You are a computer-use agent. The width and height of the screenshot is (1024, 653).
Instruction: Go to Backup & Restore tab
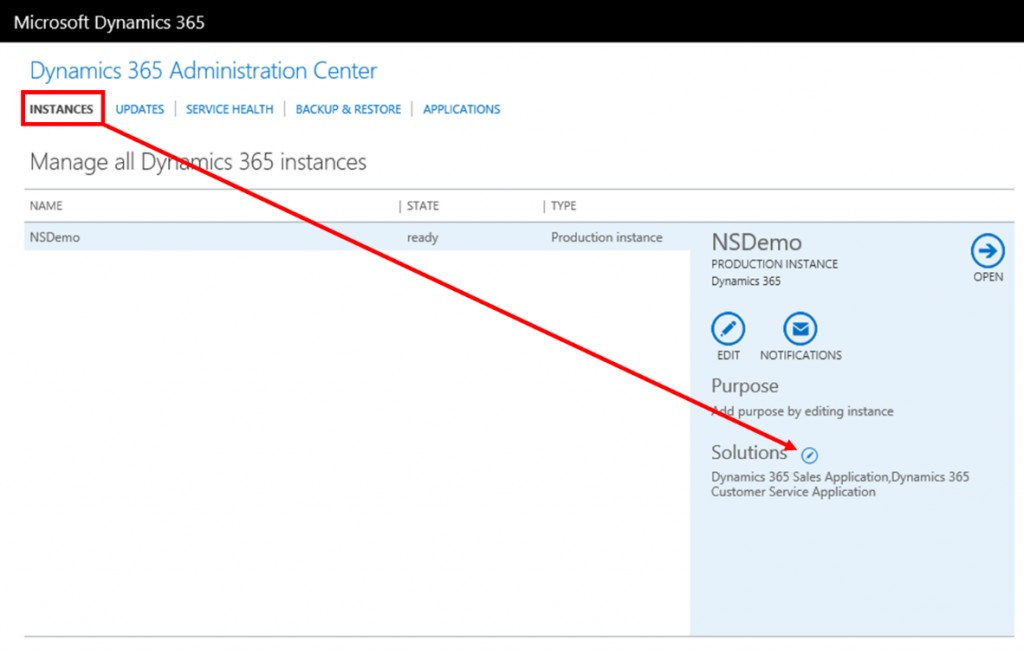(348, 109)
